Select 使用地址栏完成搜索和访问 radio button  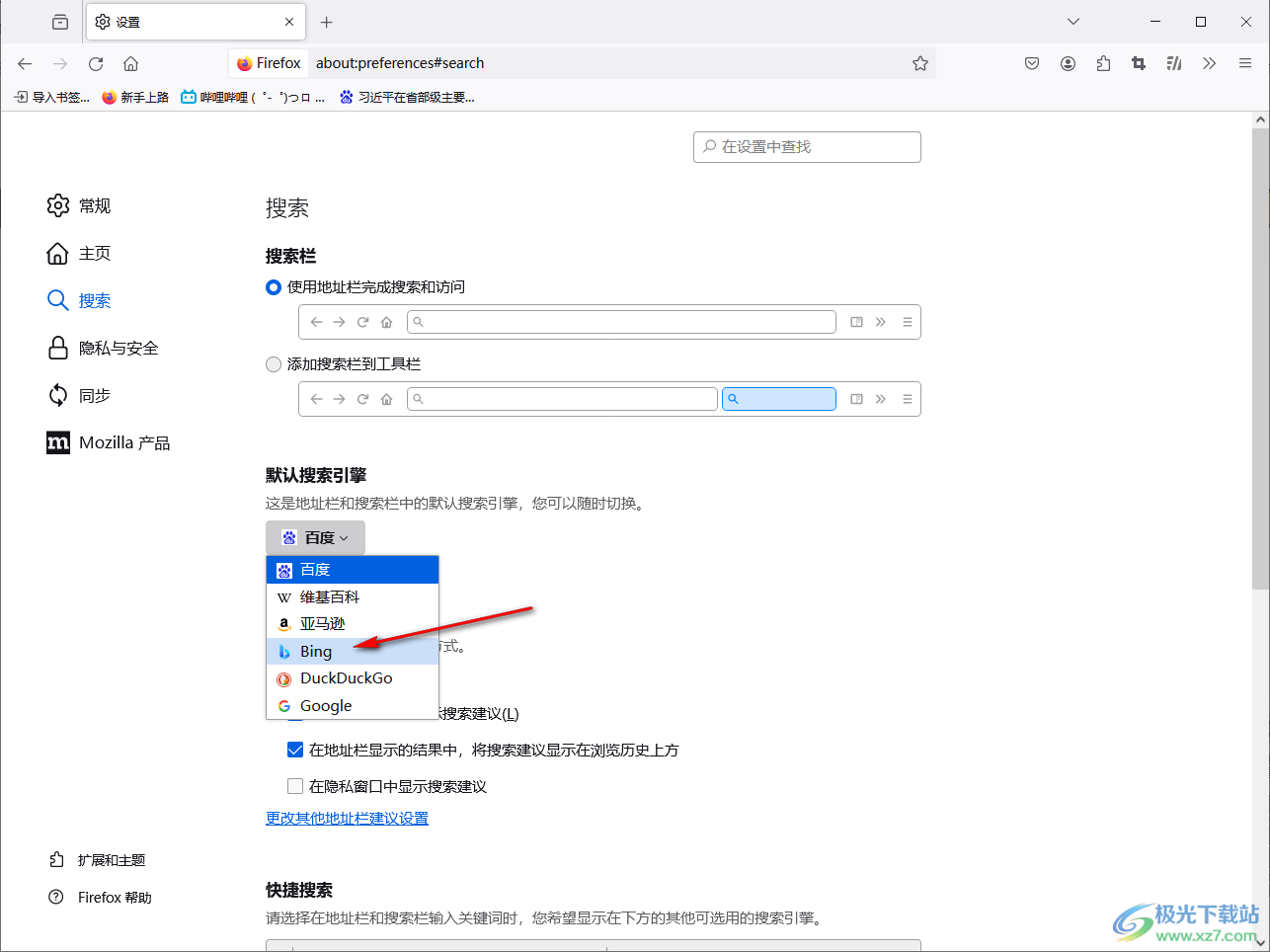tap(274, 287)
